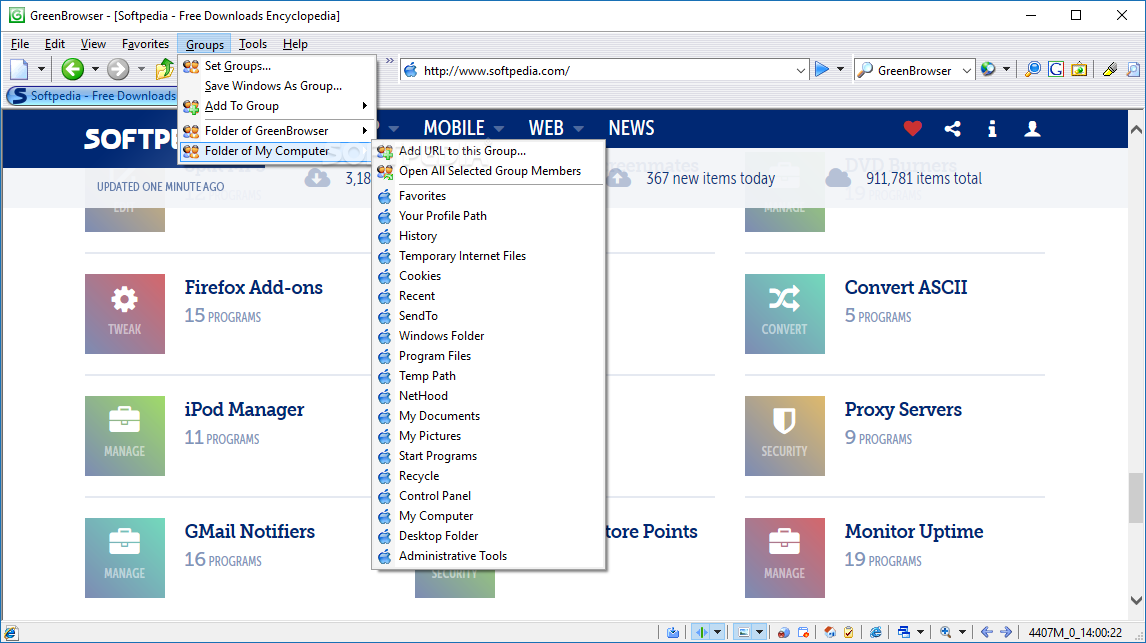The image size is (1146, 643).
Task: Click the find-in-page magnifier icon
Action: click(1133, 69)
